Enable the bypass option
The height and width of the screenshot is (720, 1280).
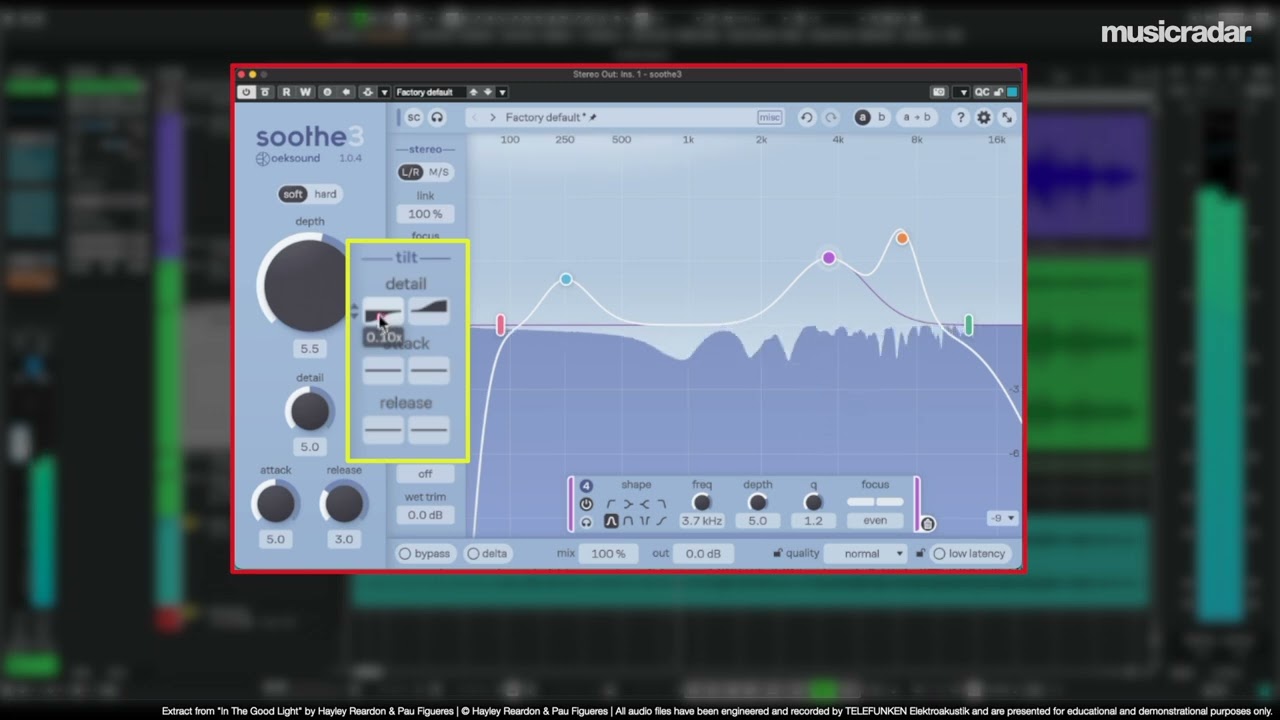425,553
